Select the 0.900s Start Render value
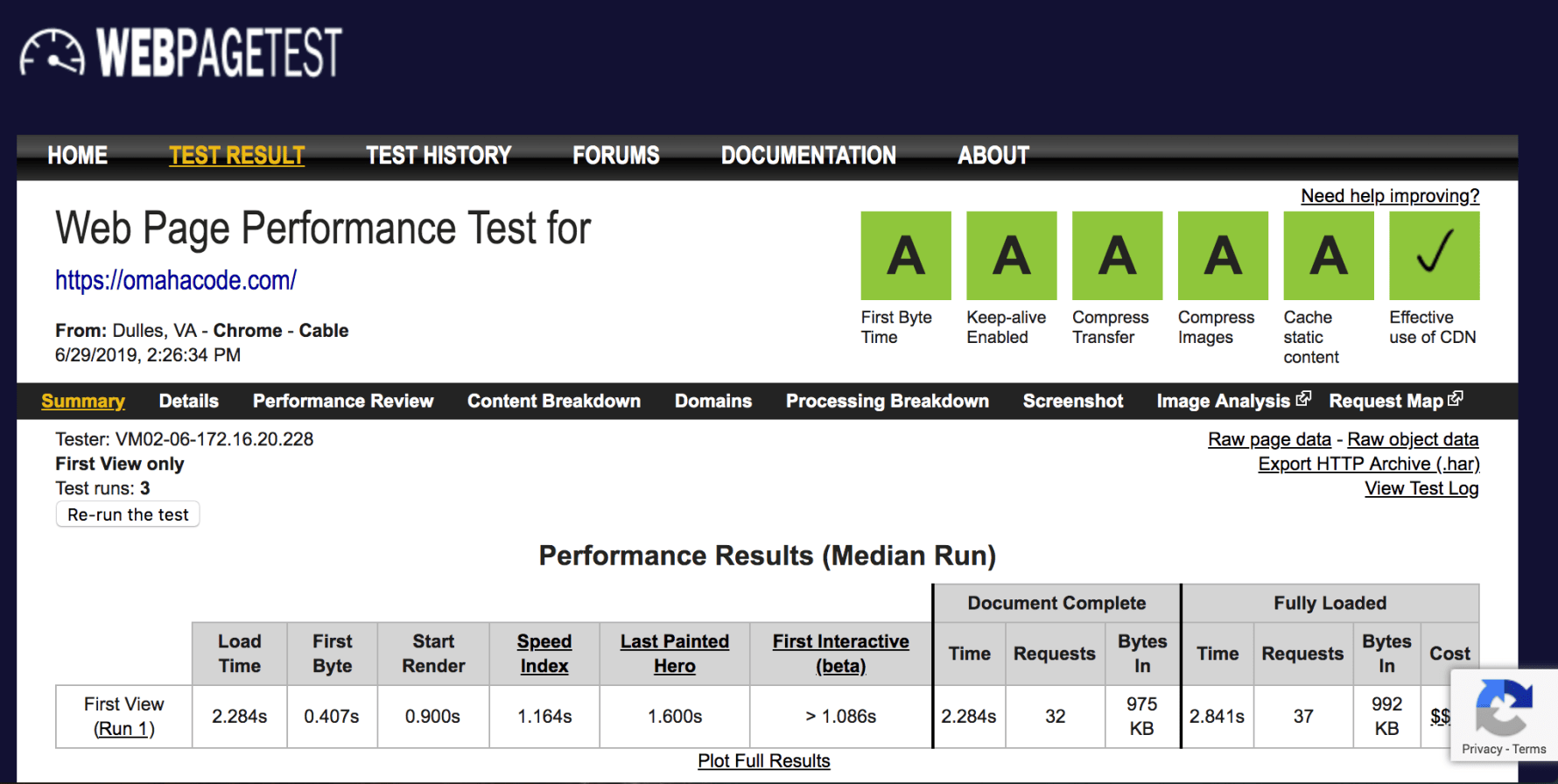1558x784 pixels. point(433,717)
